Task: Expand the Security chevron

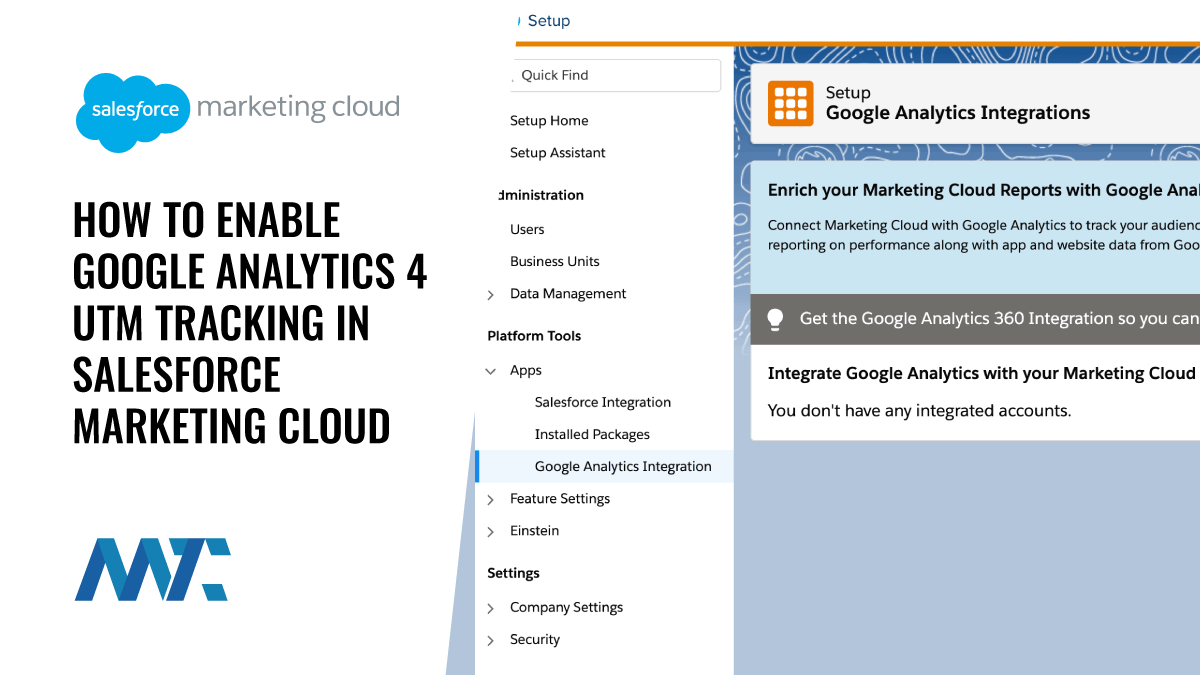Action: click(x=490, y=640)
